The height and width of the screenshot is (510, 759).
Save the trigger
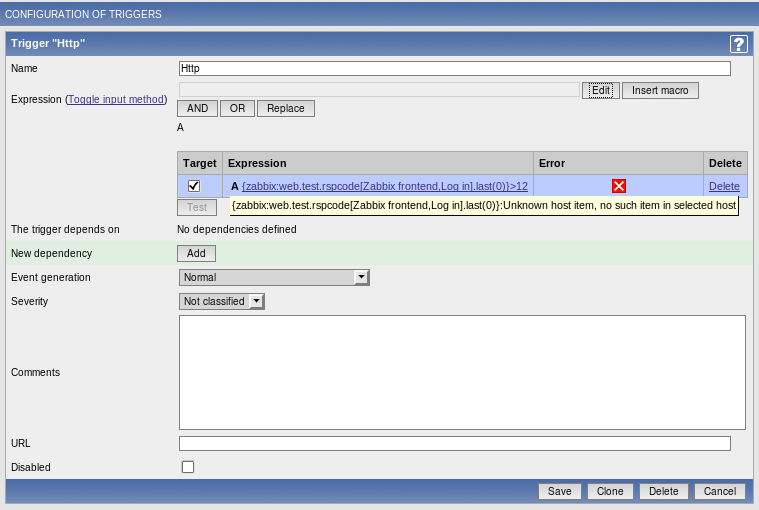560,491
